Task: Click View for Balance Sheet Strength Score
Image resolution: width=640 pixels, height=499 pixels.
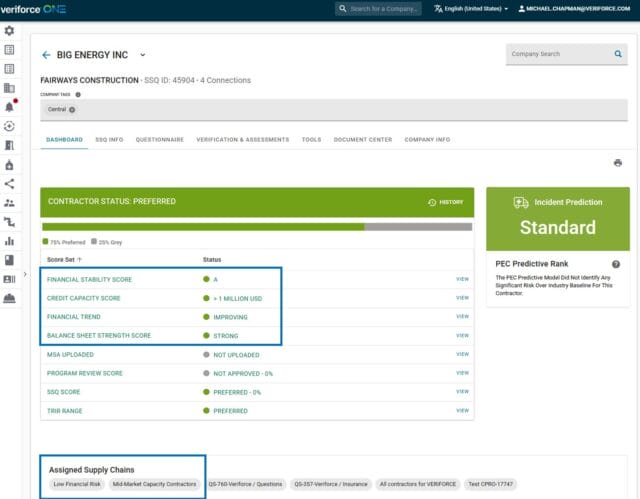Action: (x=462, y=335)
